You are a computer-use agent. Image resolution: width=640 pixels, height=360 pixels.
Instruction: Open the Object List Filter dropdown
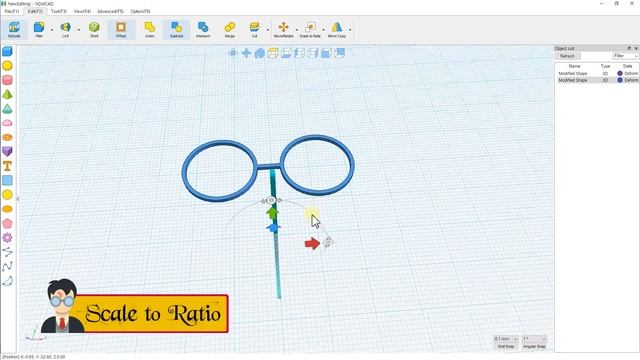click(625, 56)
